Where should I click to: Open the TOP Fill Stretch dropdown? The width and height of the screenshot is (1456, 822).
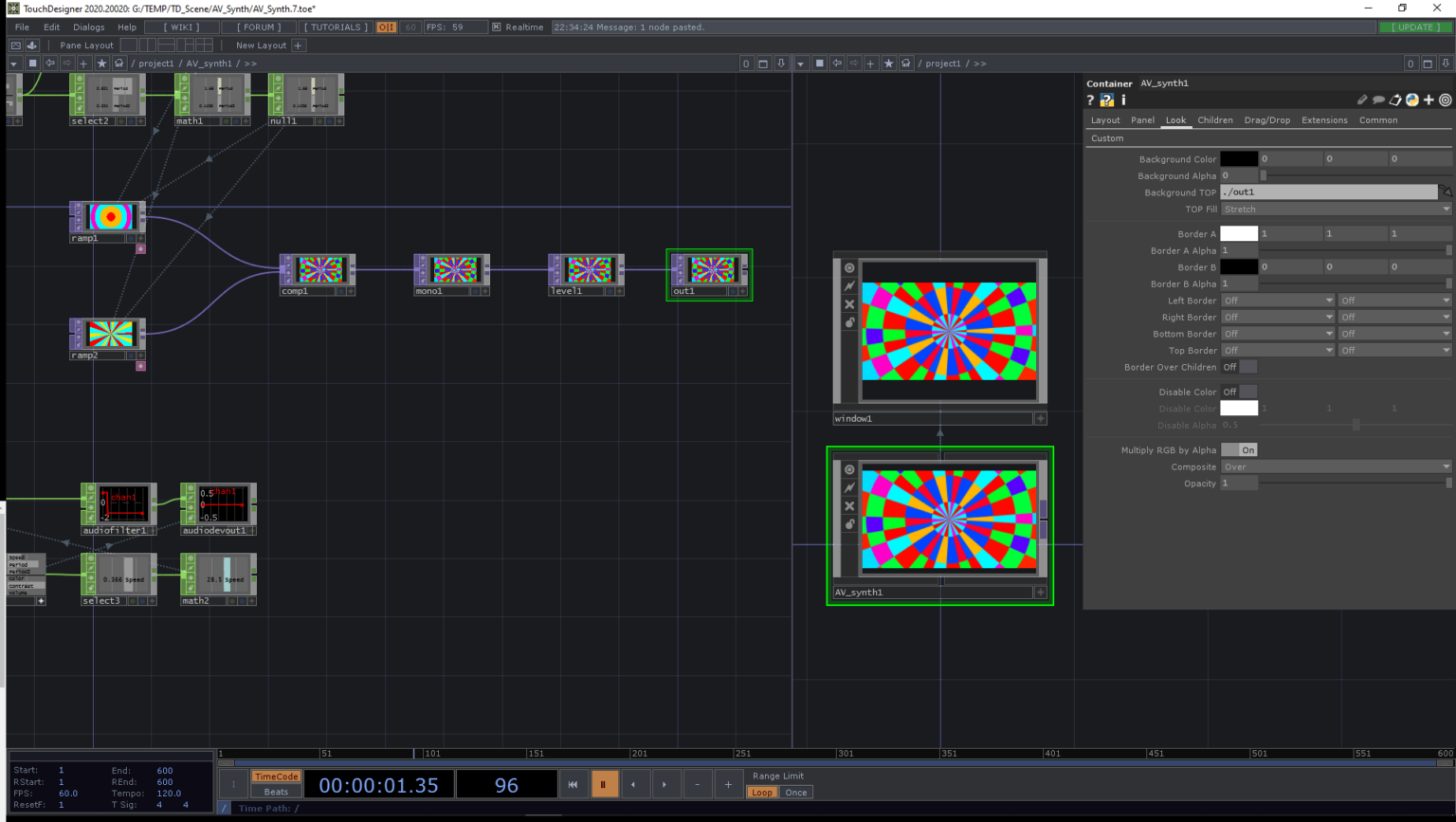pyautogui.click(x=1336, y=210)
